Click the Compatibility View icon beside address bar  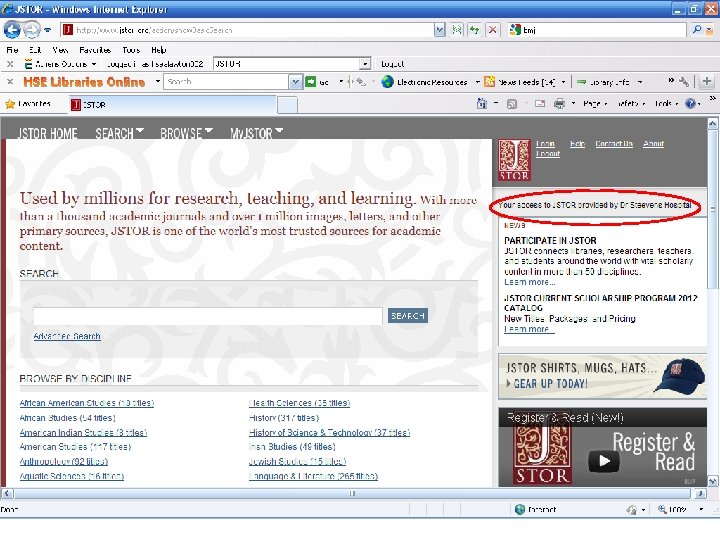tap(456, 30)
